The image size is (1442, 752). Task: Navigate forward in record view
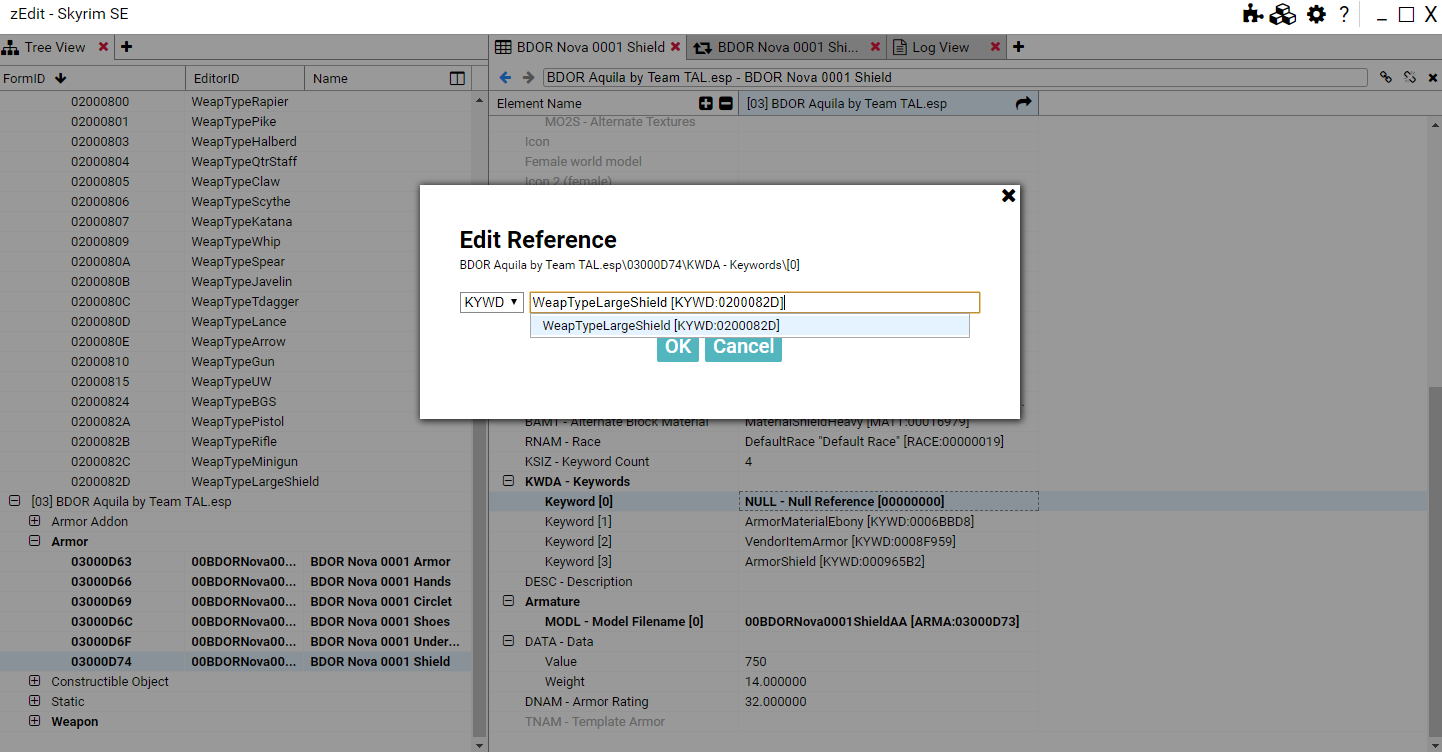pos(528,77)
